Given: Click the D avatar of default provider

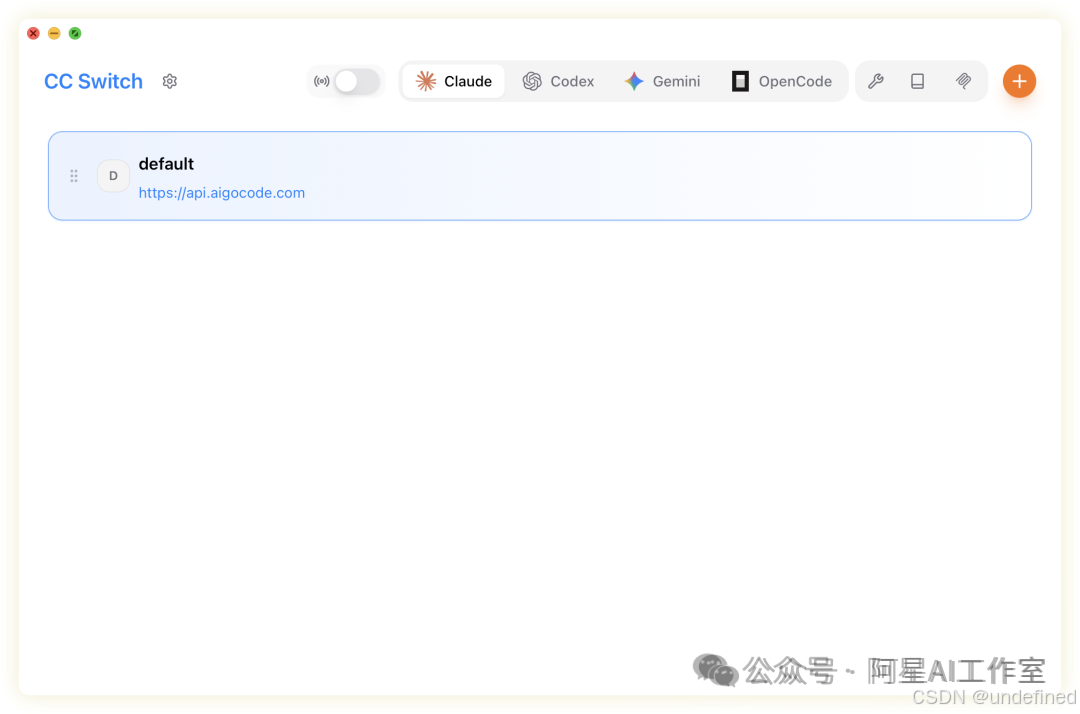Looking at the screenshot, I should point(113,176).
